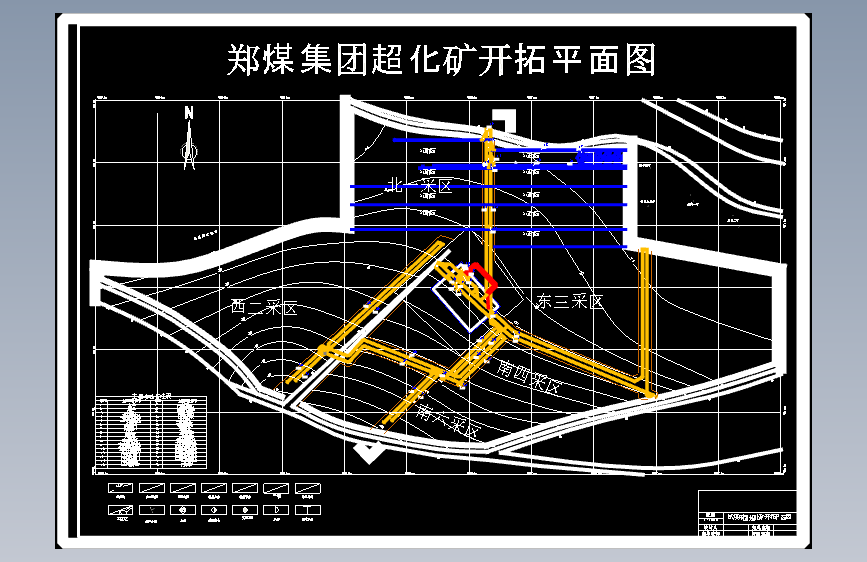Select the 西二采区 label
This screenshot has height=562, width=867.
(x=264, y=307)
